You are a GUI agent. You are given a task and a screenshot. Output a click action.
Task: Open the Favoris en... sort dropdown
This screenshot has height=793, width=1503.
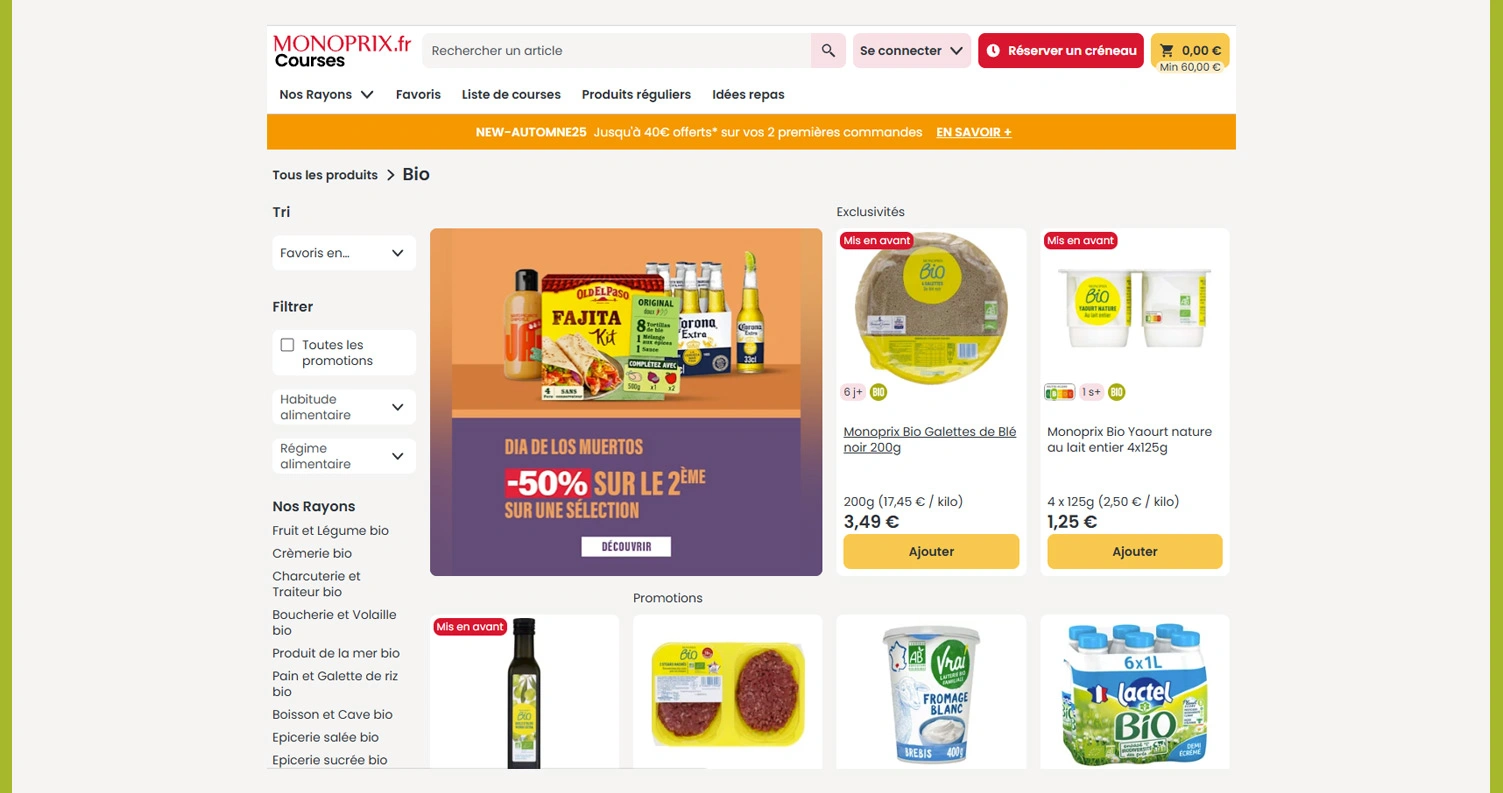344,253
